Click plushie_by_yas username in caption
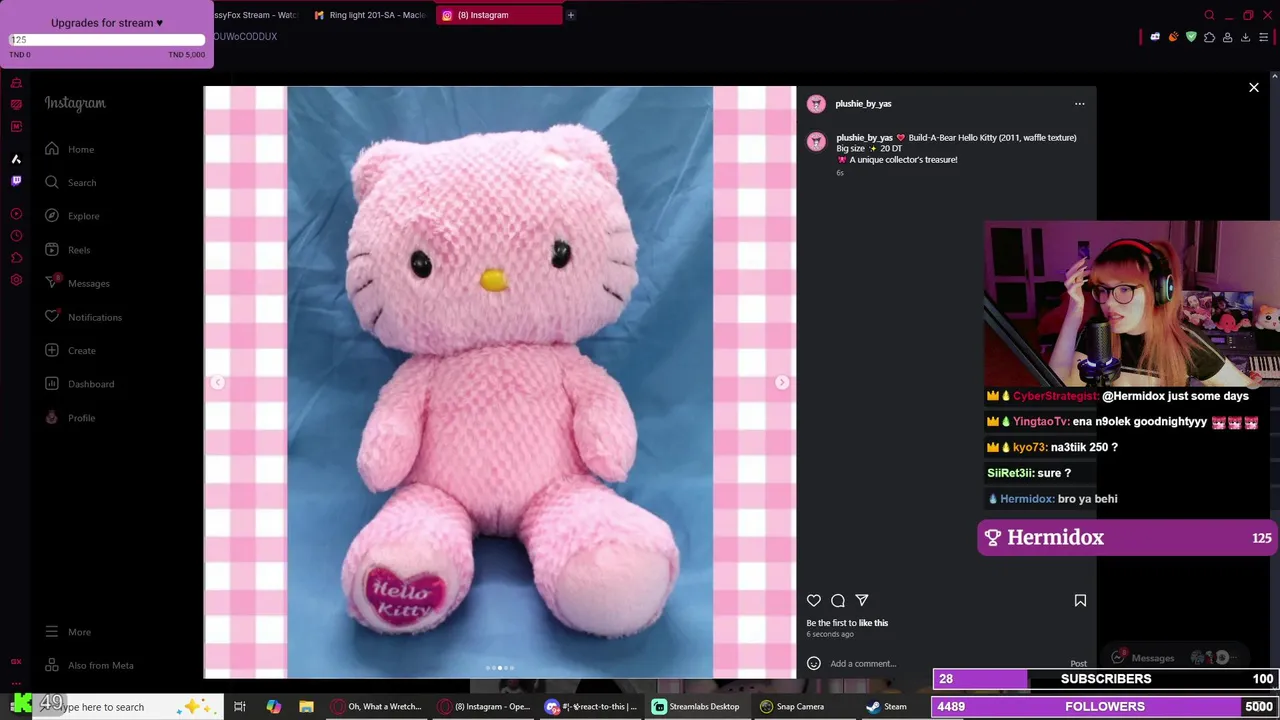 point(864,138)
